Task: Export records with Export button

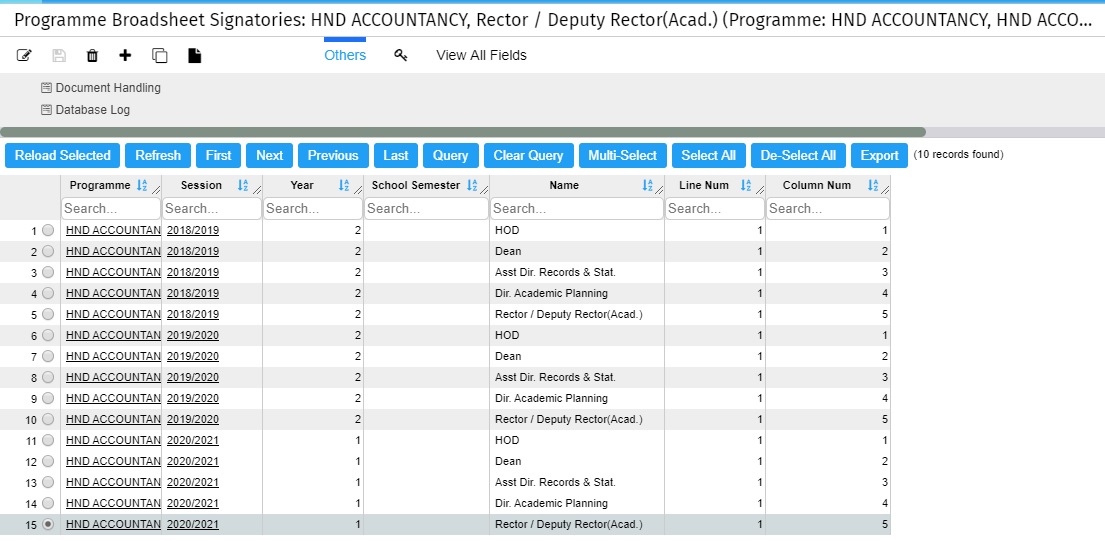Action: point(879,156)
